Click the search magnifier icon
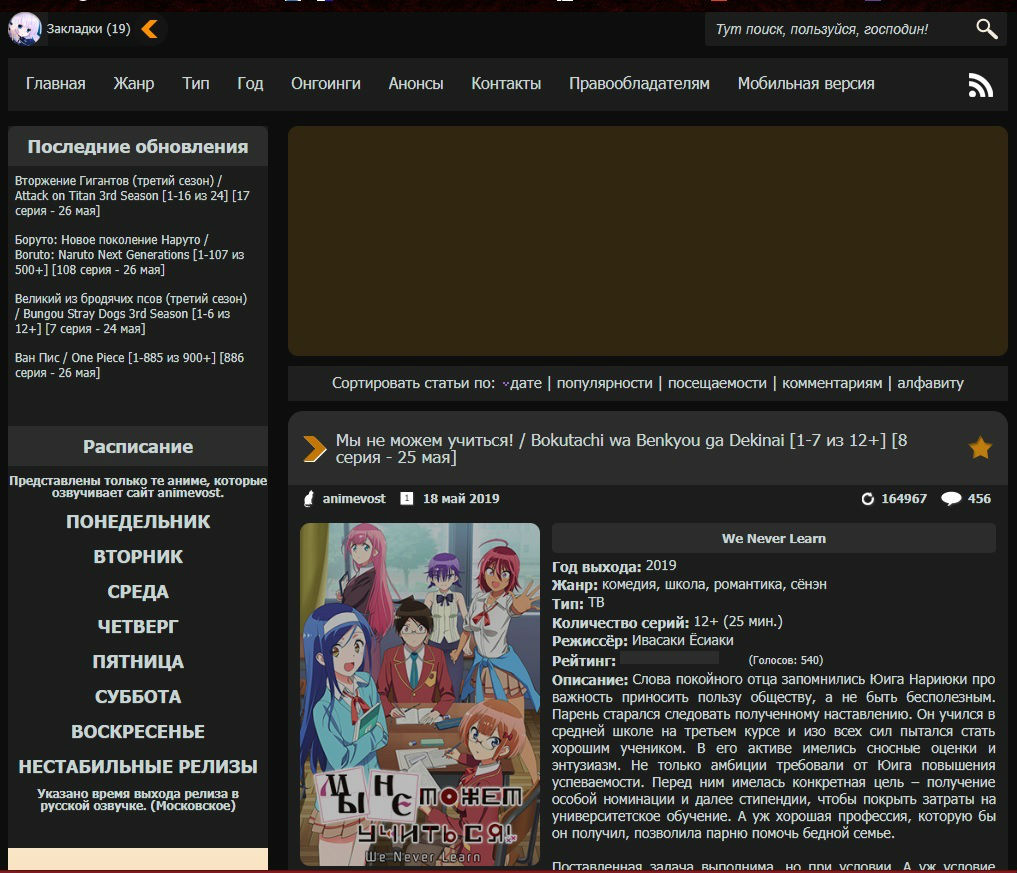Viewport: 1017px width, 873px height. (986, 29)
